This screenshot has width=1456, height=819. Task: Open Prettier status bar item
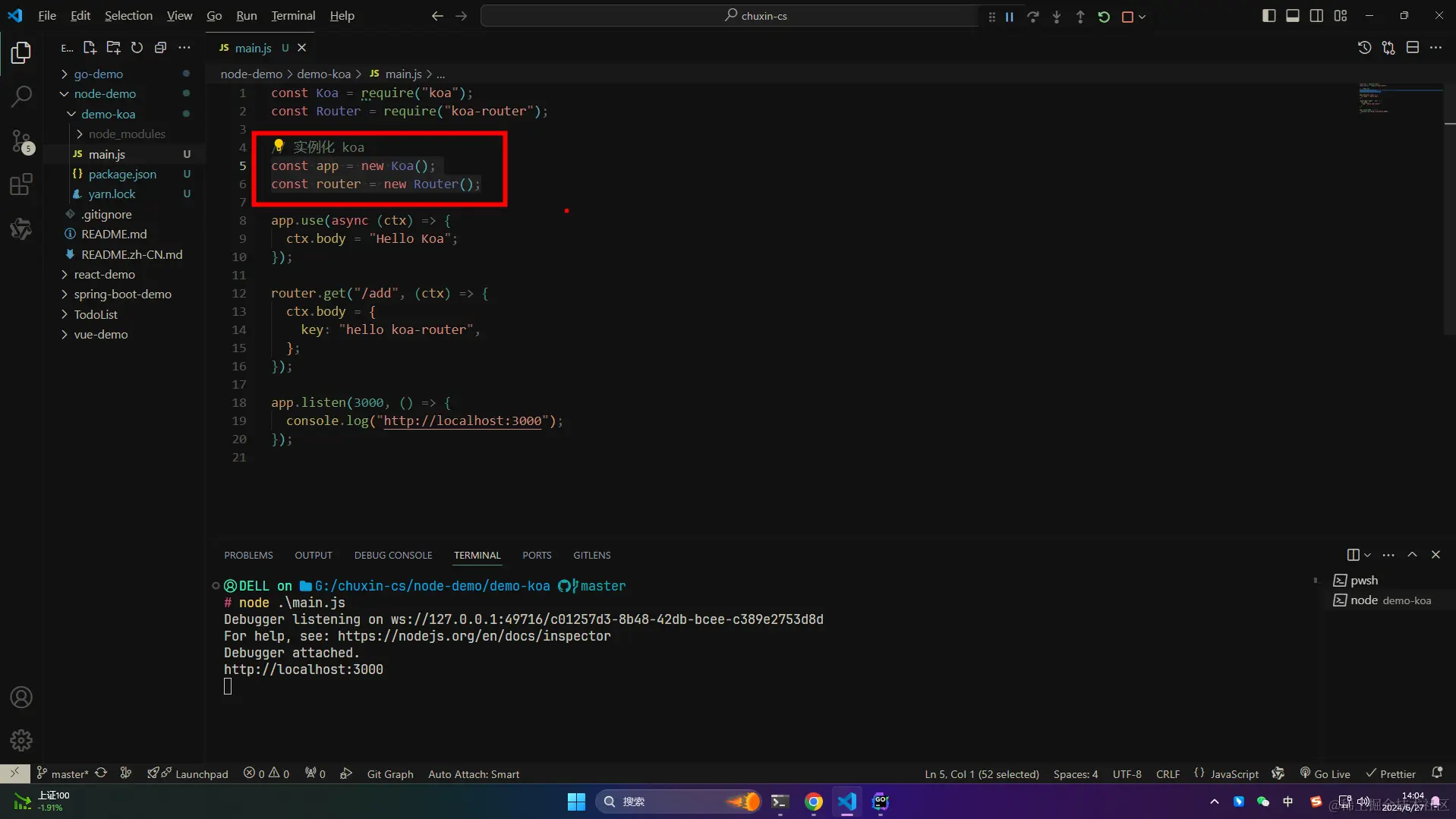coord(1391,773)
